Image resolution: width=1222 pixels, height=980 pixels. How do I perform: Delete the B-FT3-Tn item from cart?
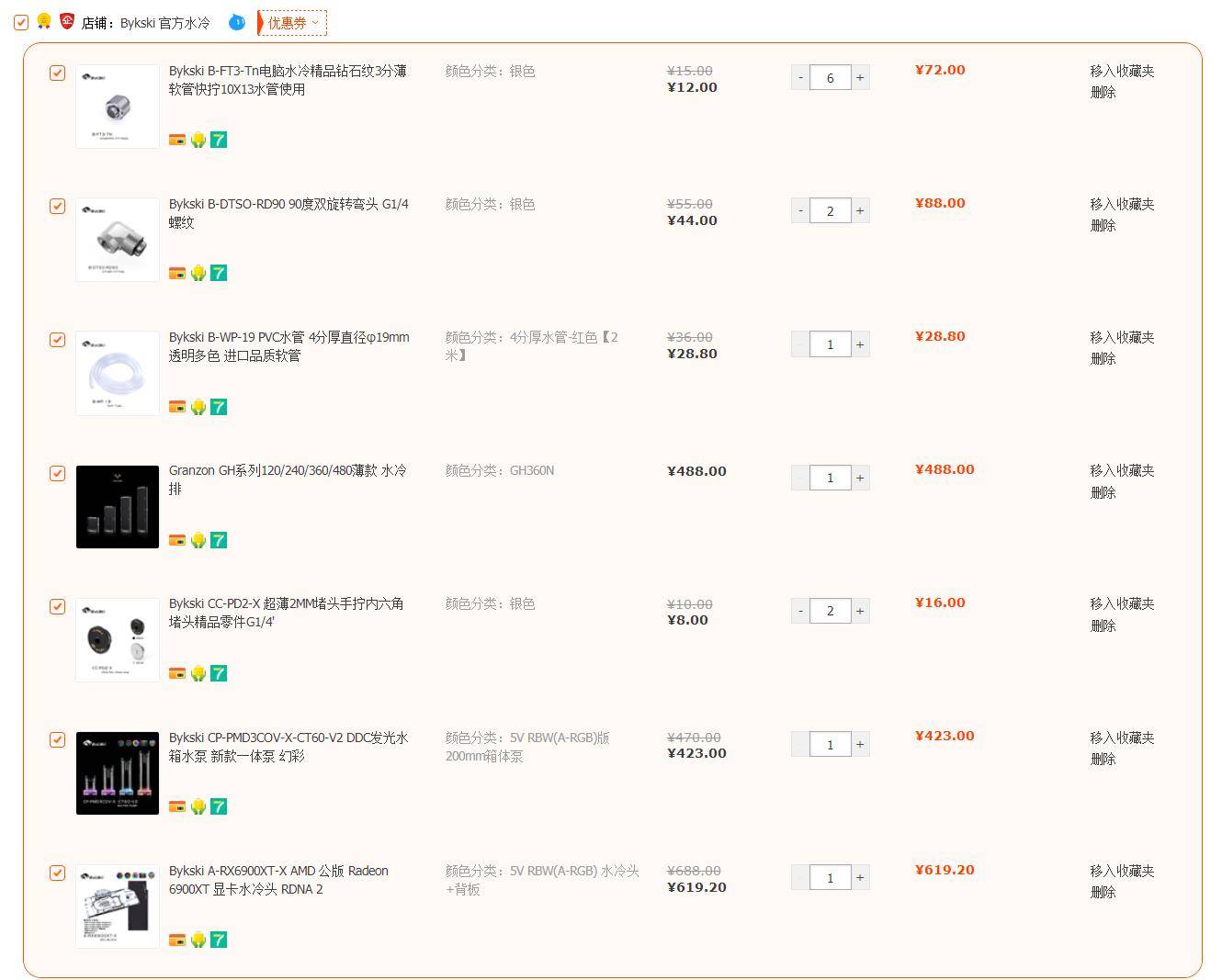pyautogui.click(x=1103, y=92)
